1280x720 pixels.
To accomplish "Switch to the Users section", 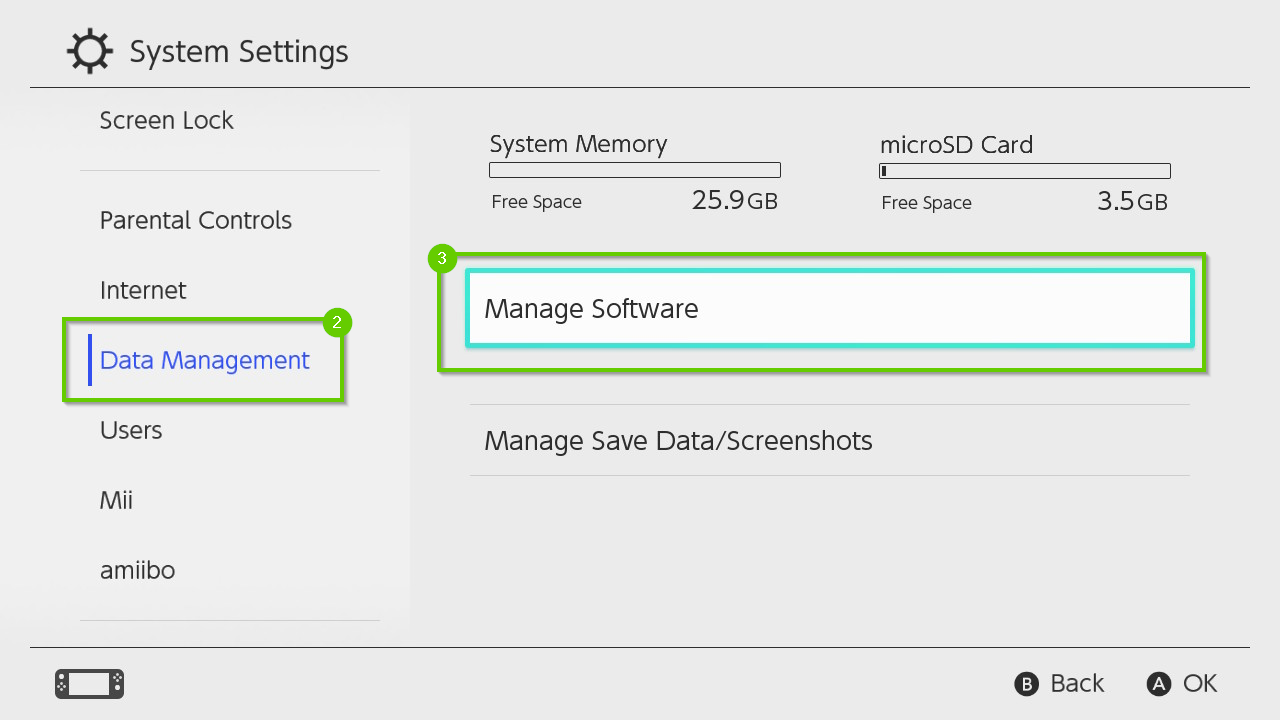I will pos(130,430).
